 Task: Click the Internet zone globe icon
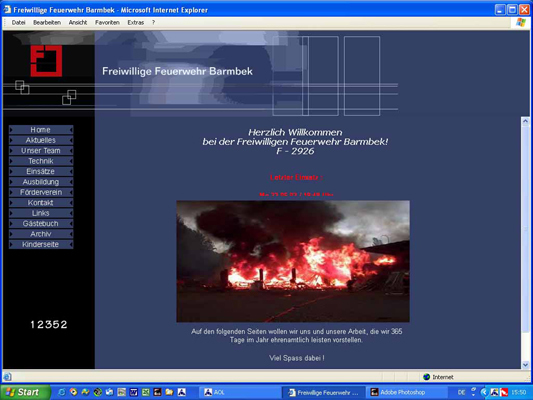point(427,377)
